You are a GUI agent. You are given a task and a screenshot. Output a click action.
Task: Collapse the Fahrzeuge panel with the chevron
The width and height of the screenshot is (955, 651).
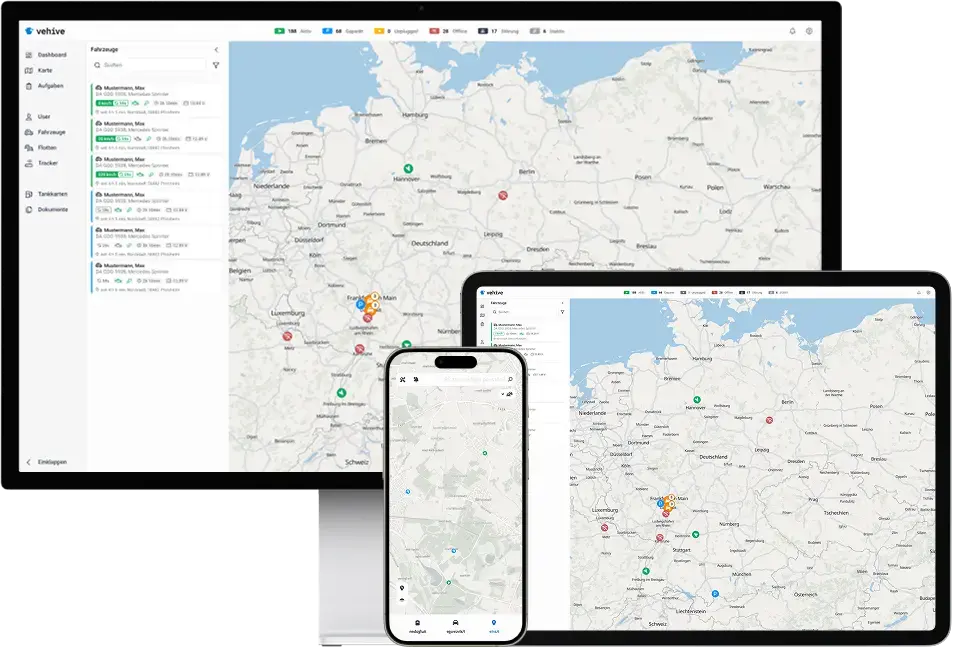coord(216,51)
